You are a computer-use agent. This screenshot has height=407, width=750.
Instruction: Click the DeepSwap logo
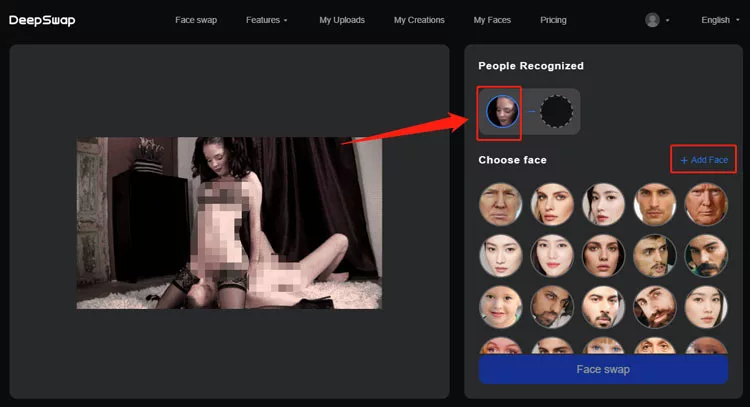tap(42, 20)
